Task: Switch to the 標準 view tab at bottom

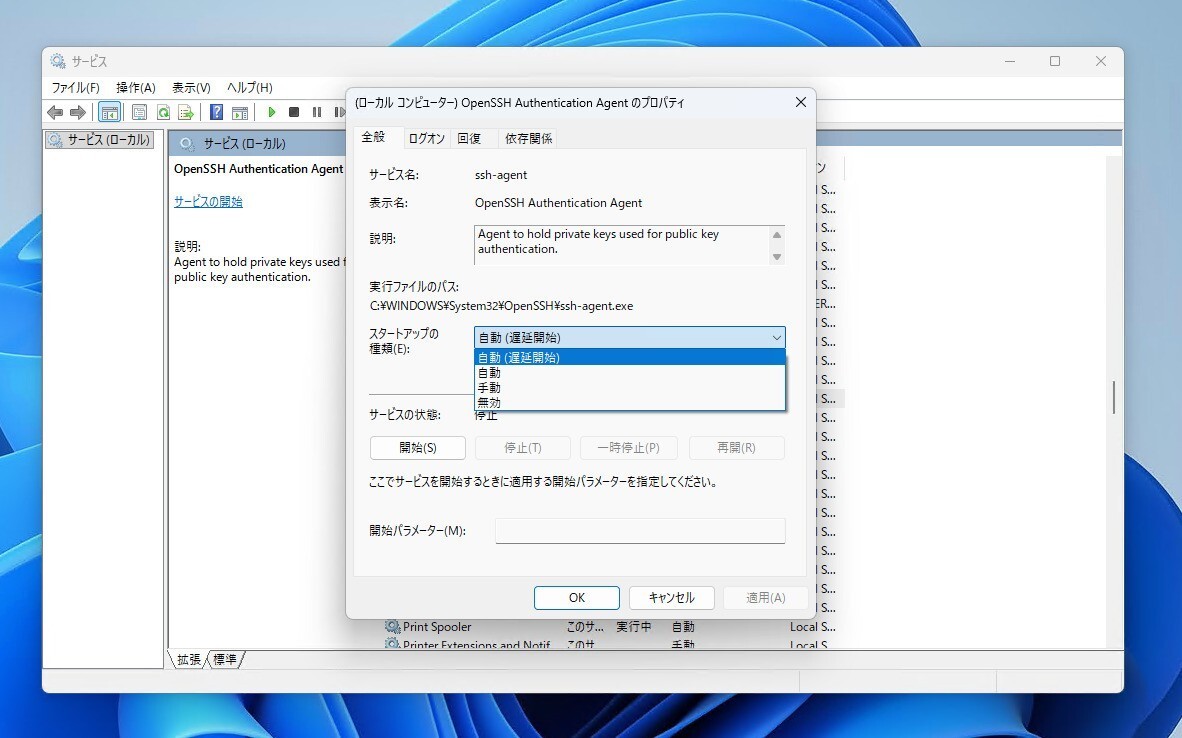Action: [x=225, y=659]
